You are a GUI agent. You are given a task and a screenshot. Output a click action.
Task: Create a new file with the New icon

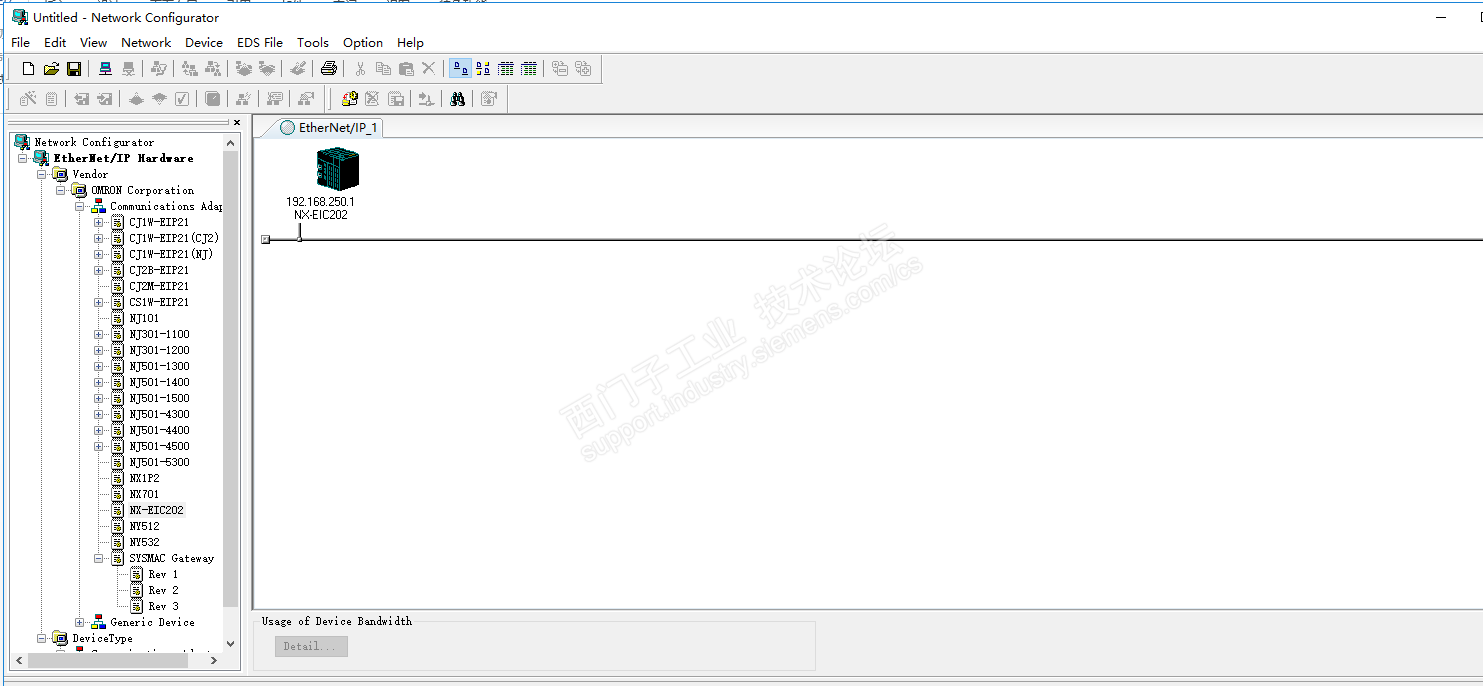coord(28,69)
